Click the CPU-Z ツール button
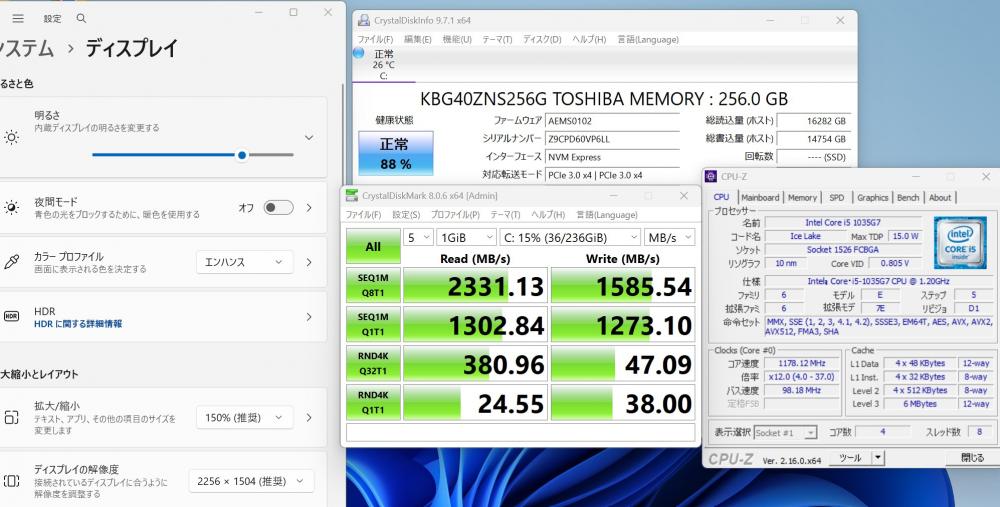The height and width of the screenshot is (507, 1000). pos(849,457)
